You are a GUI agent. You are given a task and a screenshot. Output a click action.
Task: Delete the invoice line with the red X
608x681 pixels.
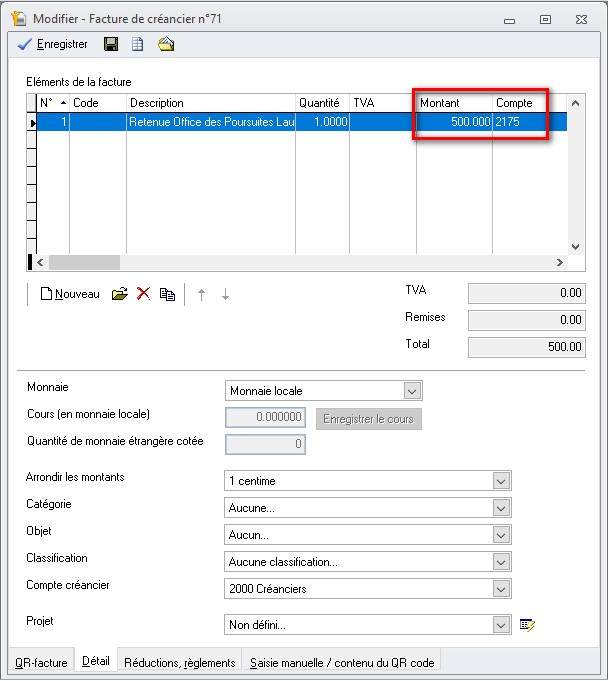(x=143, y=294)
